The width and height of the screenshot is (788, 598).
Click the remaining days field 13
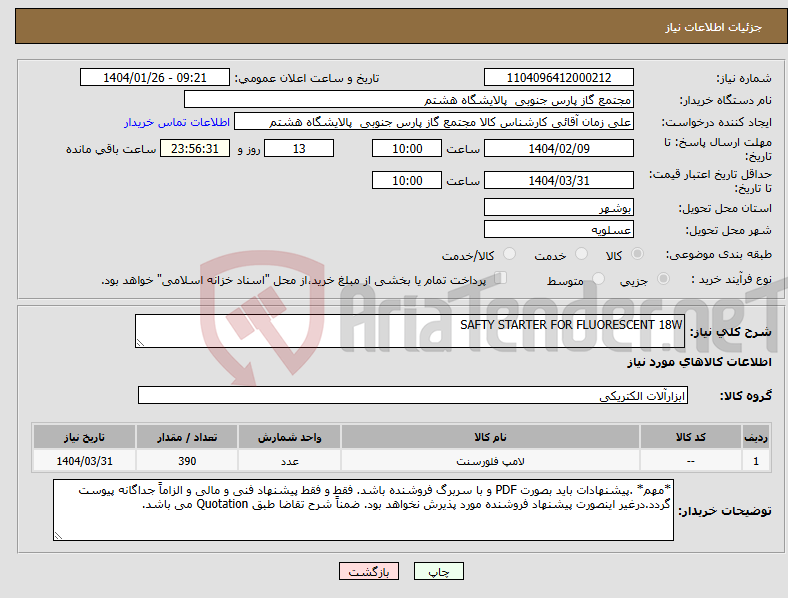(x=299, y=148)
